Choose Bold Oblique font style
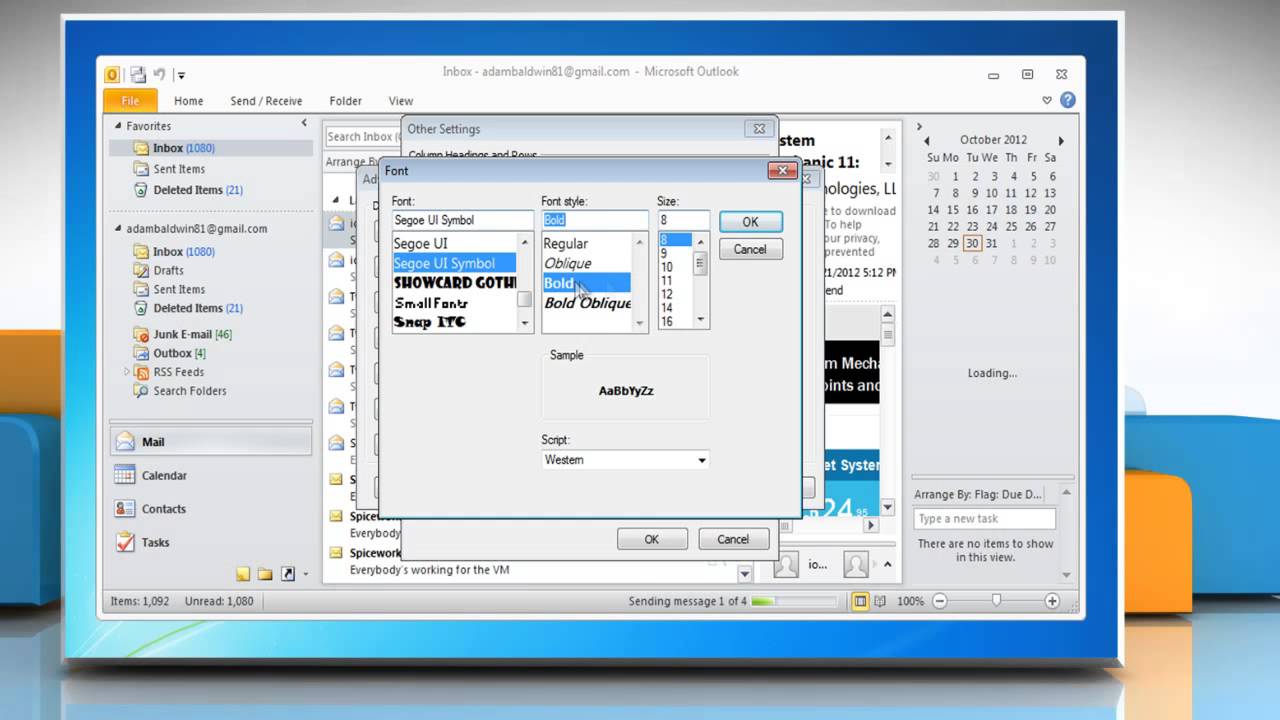 tap(587, 303)
